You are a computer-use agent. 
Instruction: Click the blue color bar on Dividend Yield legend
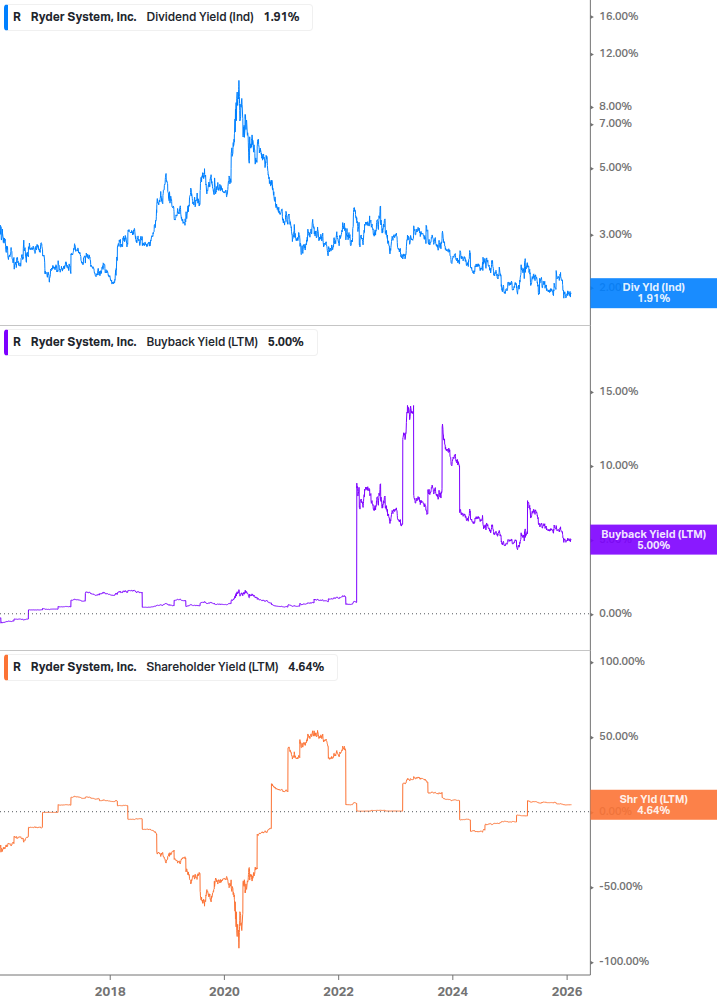6,17
